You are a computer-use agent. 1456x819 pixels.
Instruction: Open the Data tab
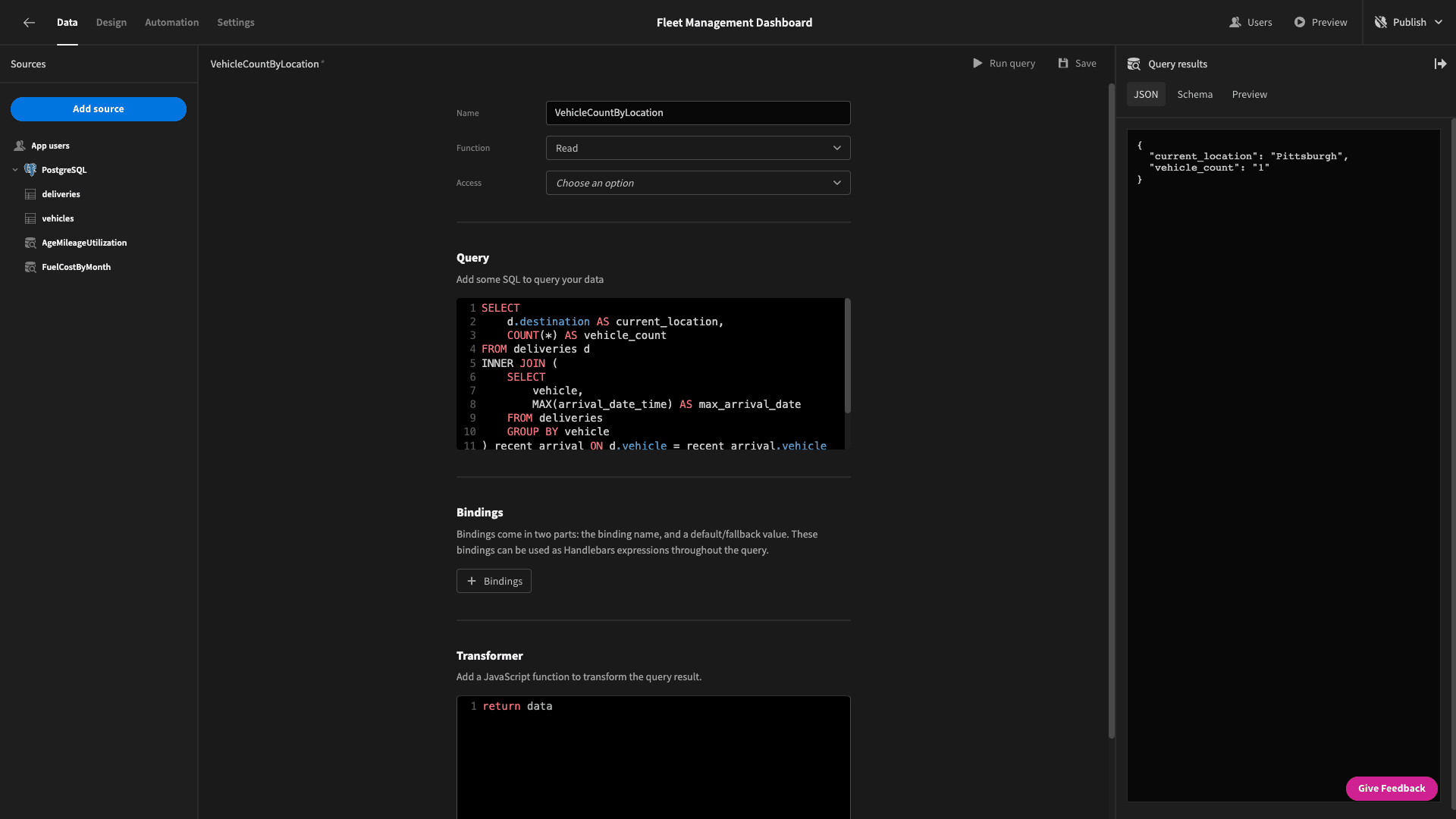[67, 23]
